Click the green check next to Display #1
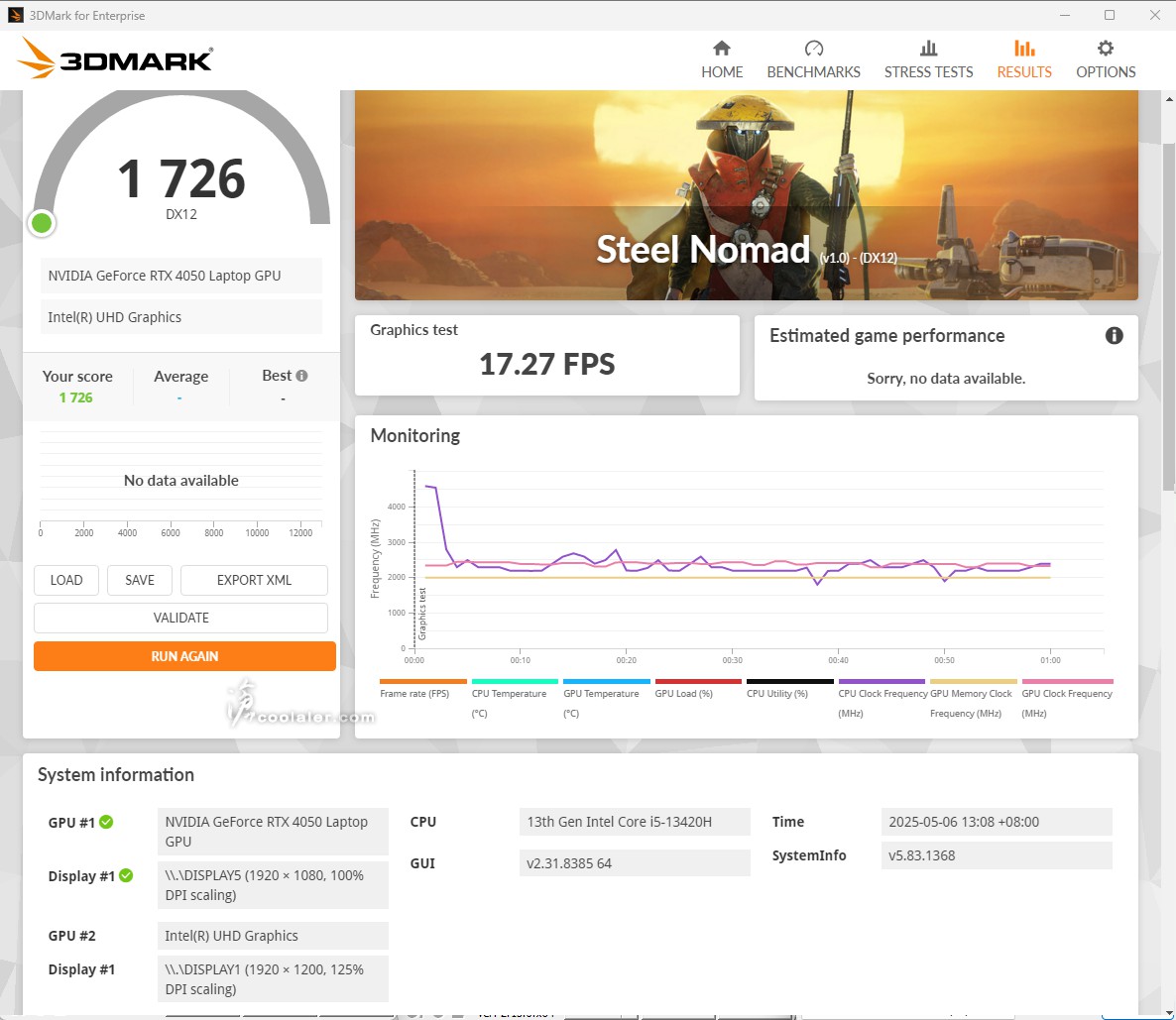The image size is (1176, 1020). tap(126, 875)
